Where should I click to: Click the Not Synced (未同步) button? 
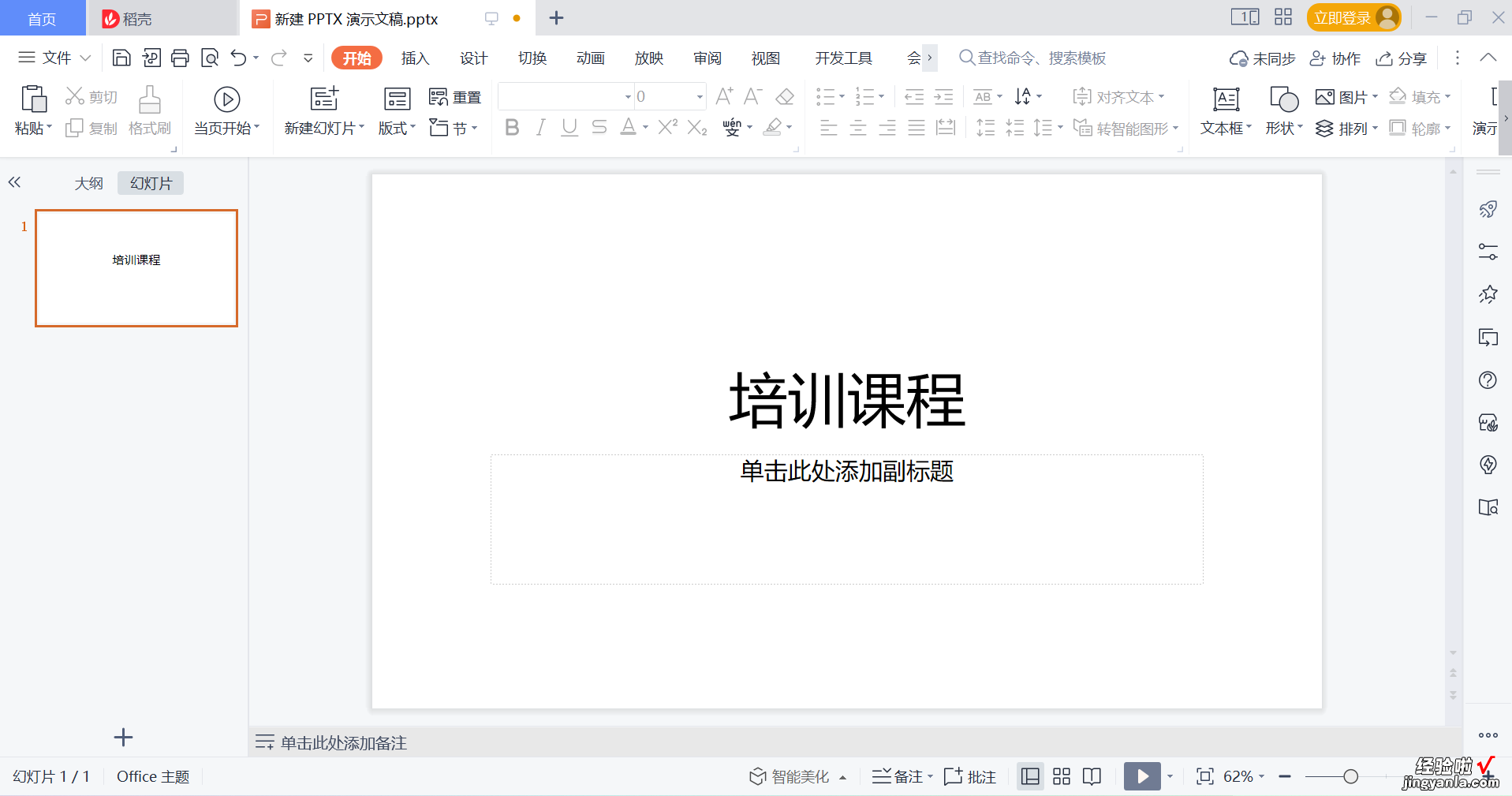[1262, 58]
